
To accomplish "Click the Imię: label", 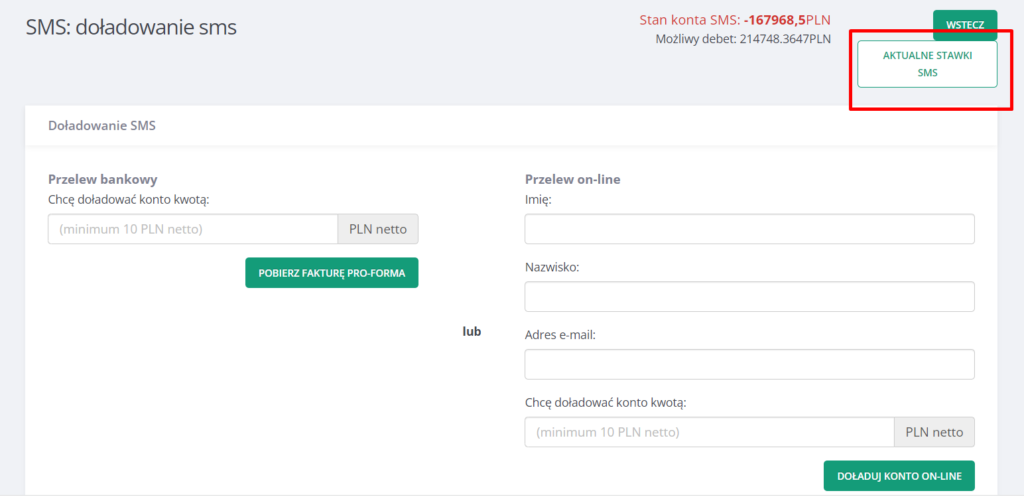I will click(538, 200).
